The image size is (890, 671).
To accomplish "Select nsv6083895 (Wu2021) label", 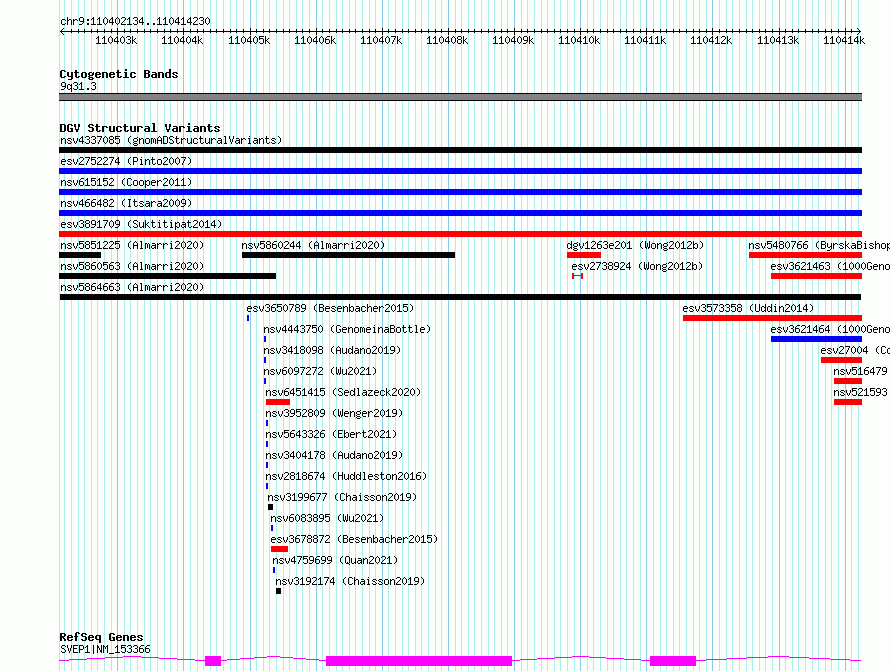I will tap(327, 518).
